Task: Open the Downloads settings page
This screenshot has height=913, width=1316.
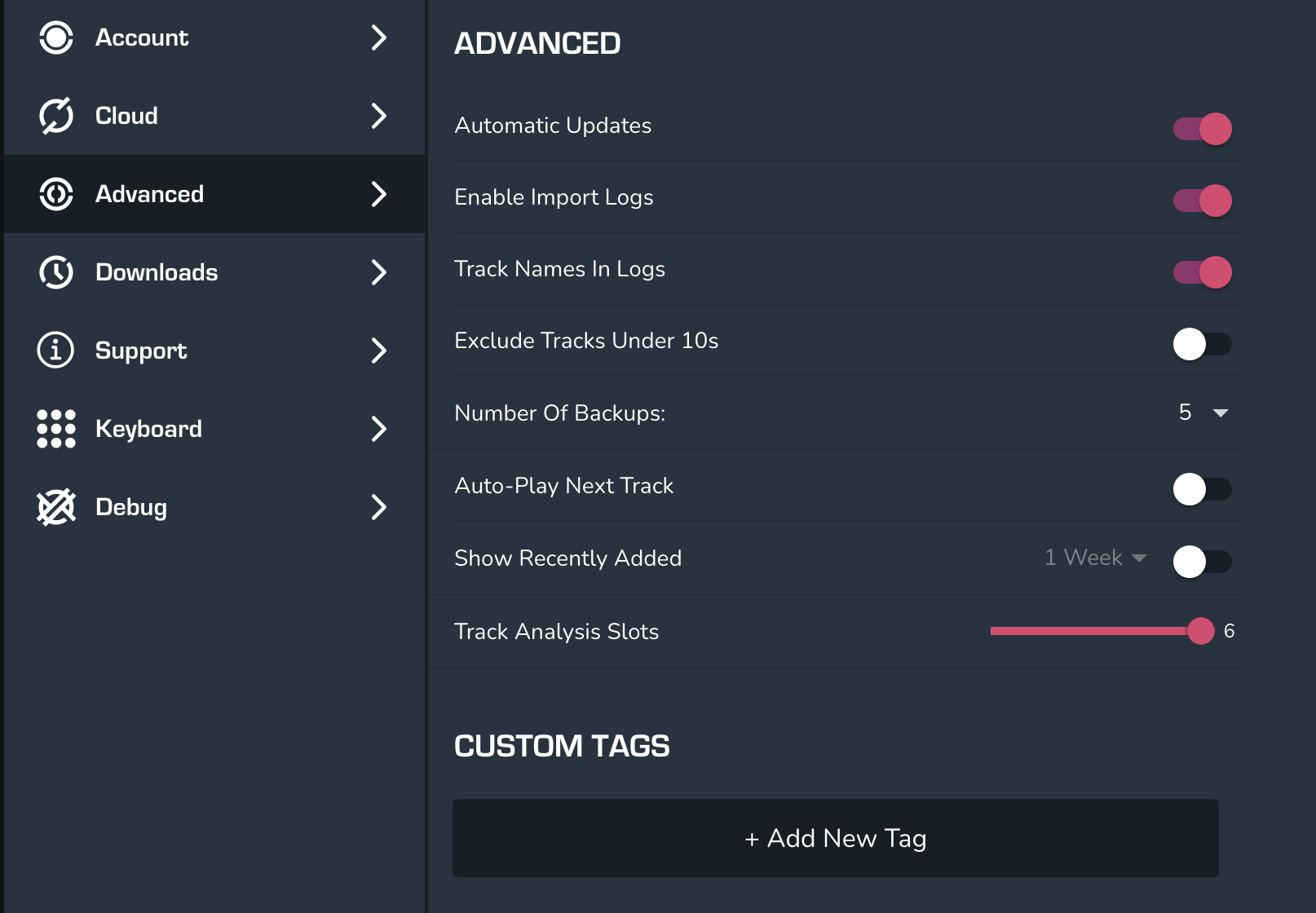Action: coord(157,272)
